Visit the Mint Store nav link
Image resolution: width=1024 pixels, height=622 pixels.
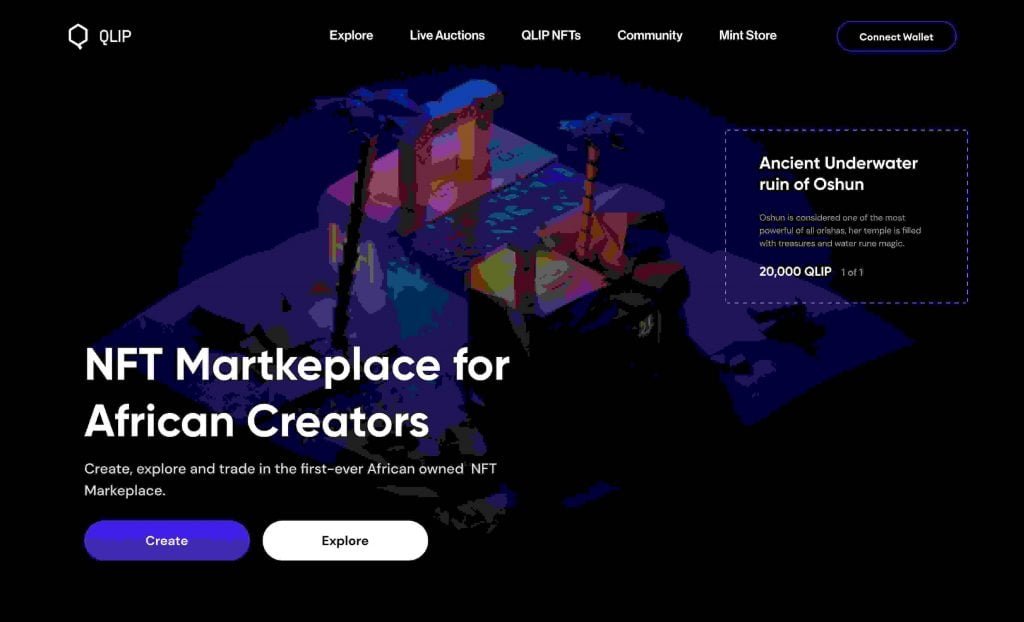748,35
